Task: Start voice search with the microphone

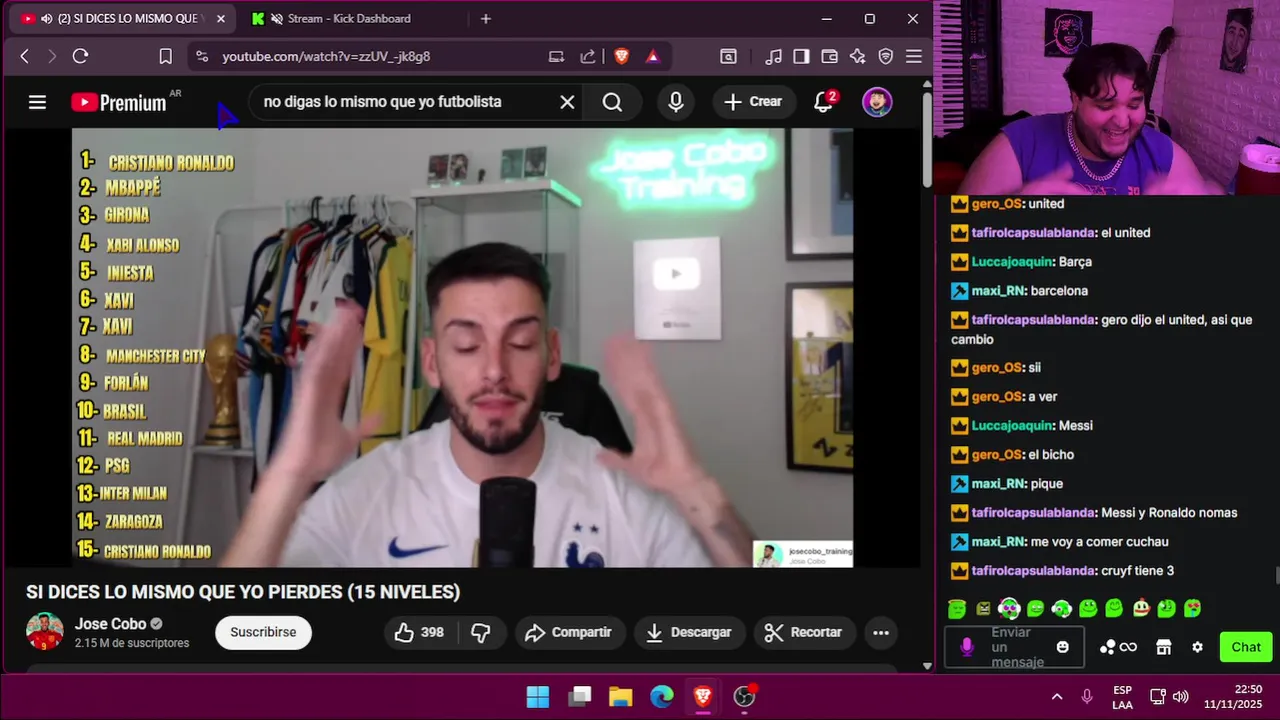Action: tap(676, 102)
